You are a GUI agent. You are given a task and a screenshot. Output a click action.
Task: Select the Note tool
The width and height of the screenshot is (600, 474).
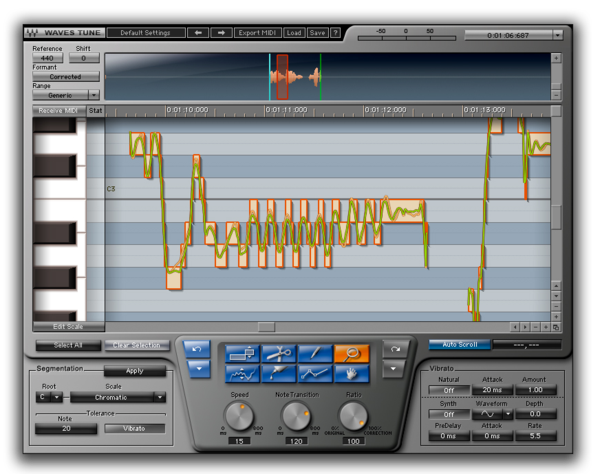tap(242, 354)
